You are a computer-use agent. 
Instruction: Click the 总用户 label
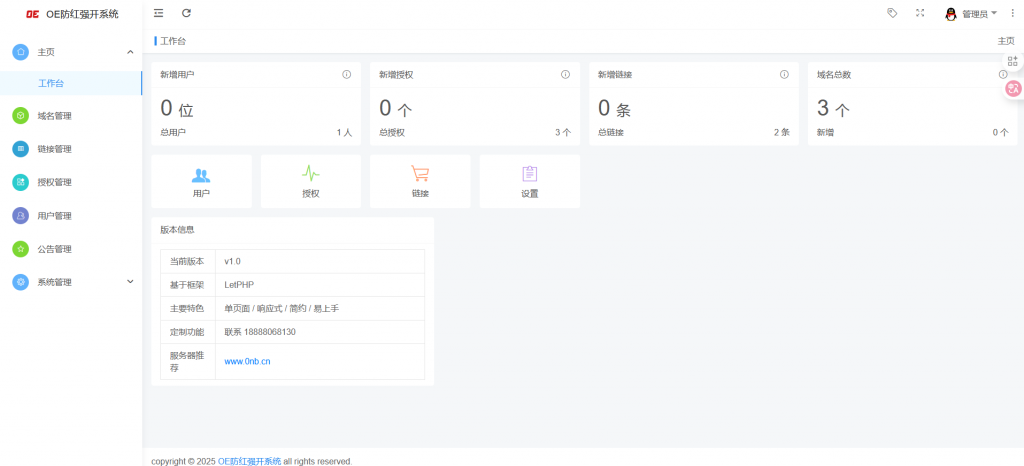coord(173,132)
